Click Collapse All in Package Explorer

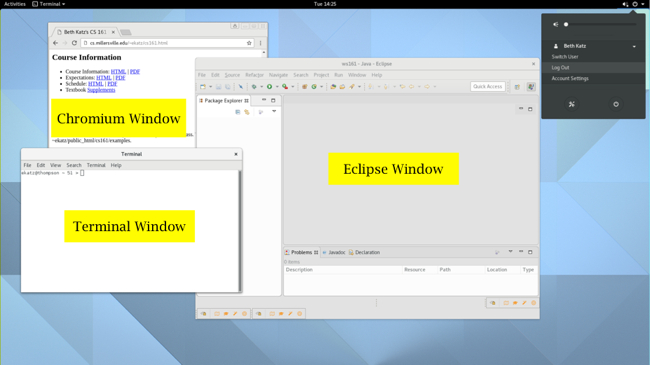[238, 112]
